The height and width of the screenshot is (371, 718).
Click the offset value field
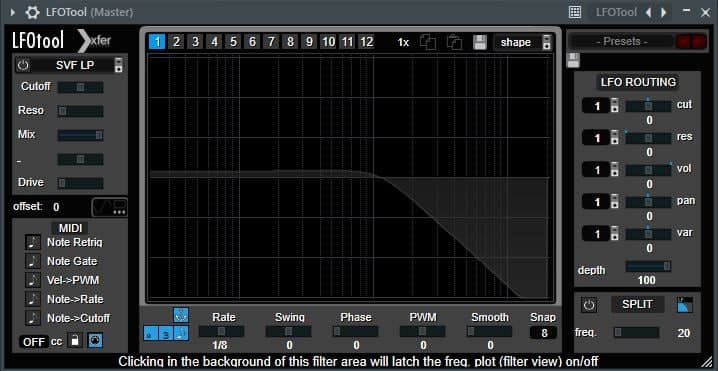pos(56,207)
